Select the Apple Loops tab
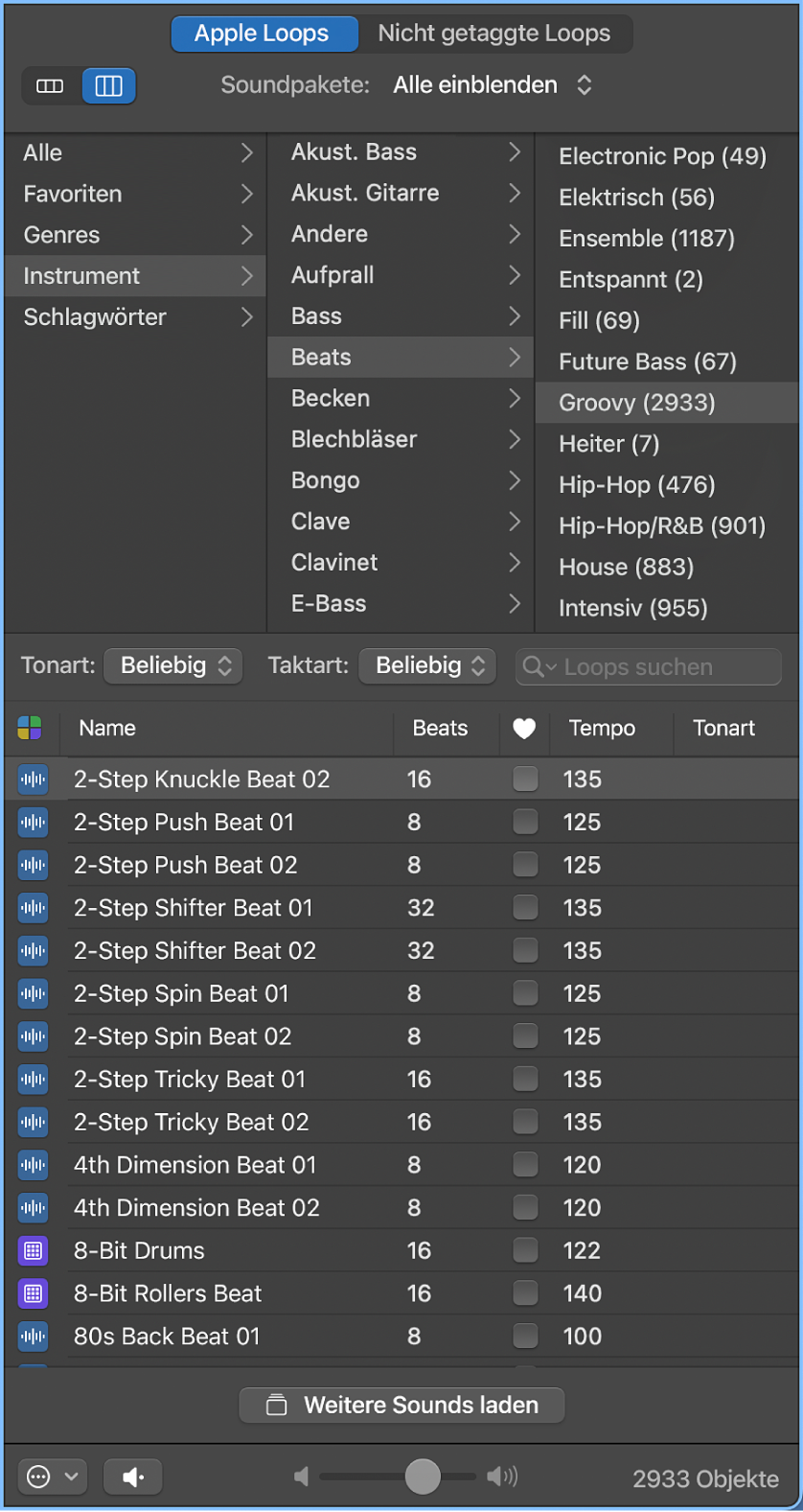The width and height of the screenshot is (803, 1512). click(x=264, y=34)
